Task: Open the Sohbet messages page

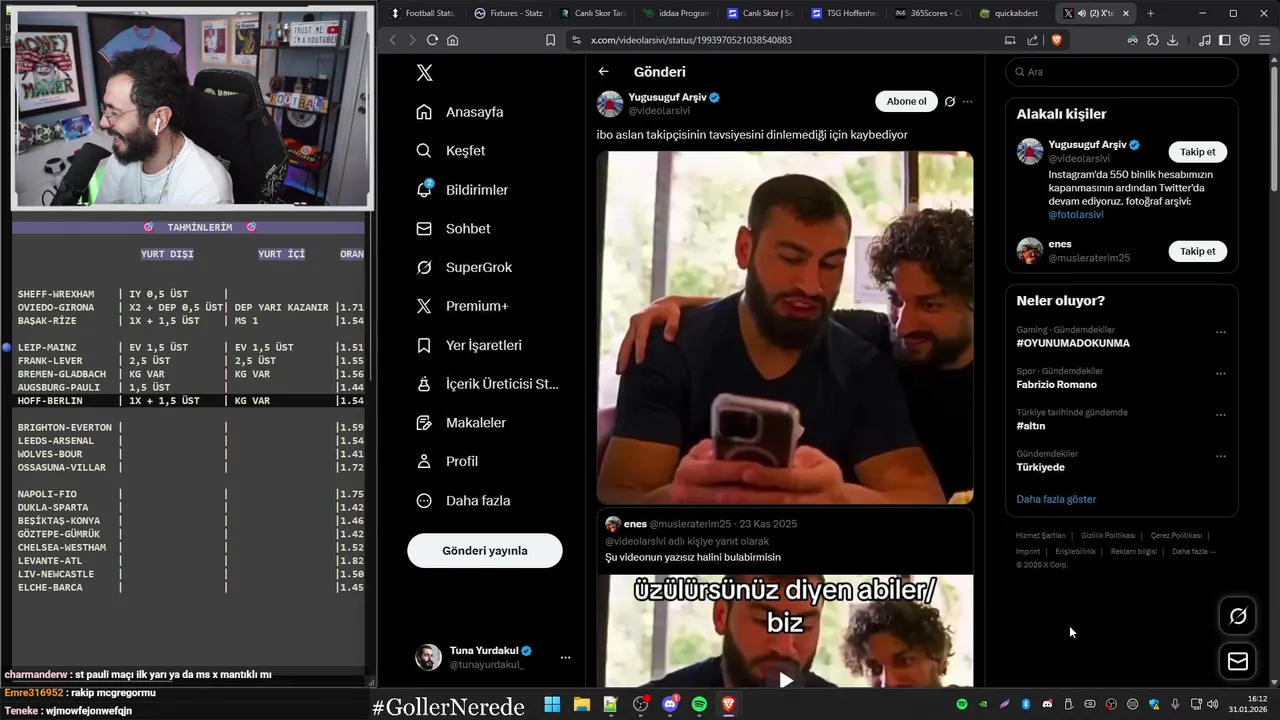Action: click(453, 229)
